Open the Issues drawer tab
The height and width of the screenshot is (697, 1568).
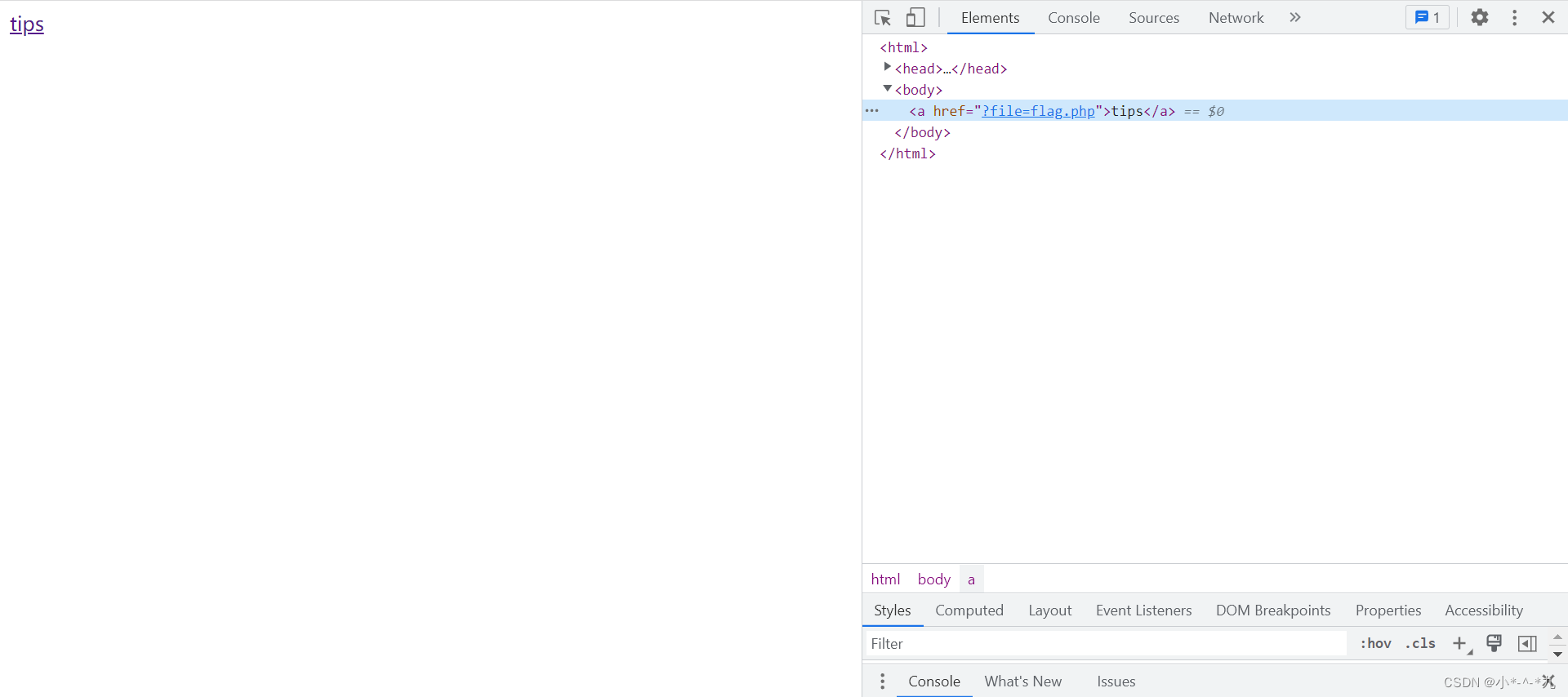coord(1116,681)
